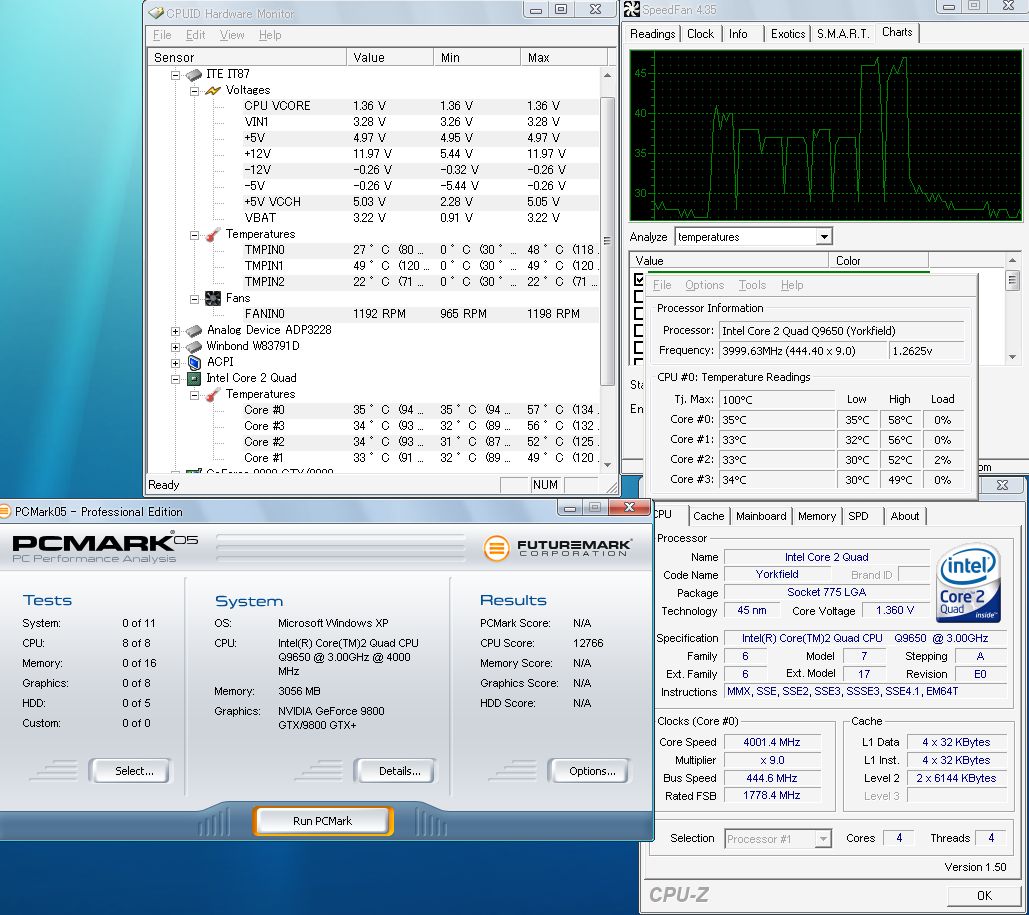Toggle the second chart value checkbox
1029x915 pixels.
pos(640,297)
